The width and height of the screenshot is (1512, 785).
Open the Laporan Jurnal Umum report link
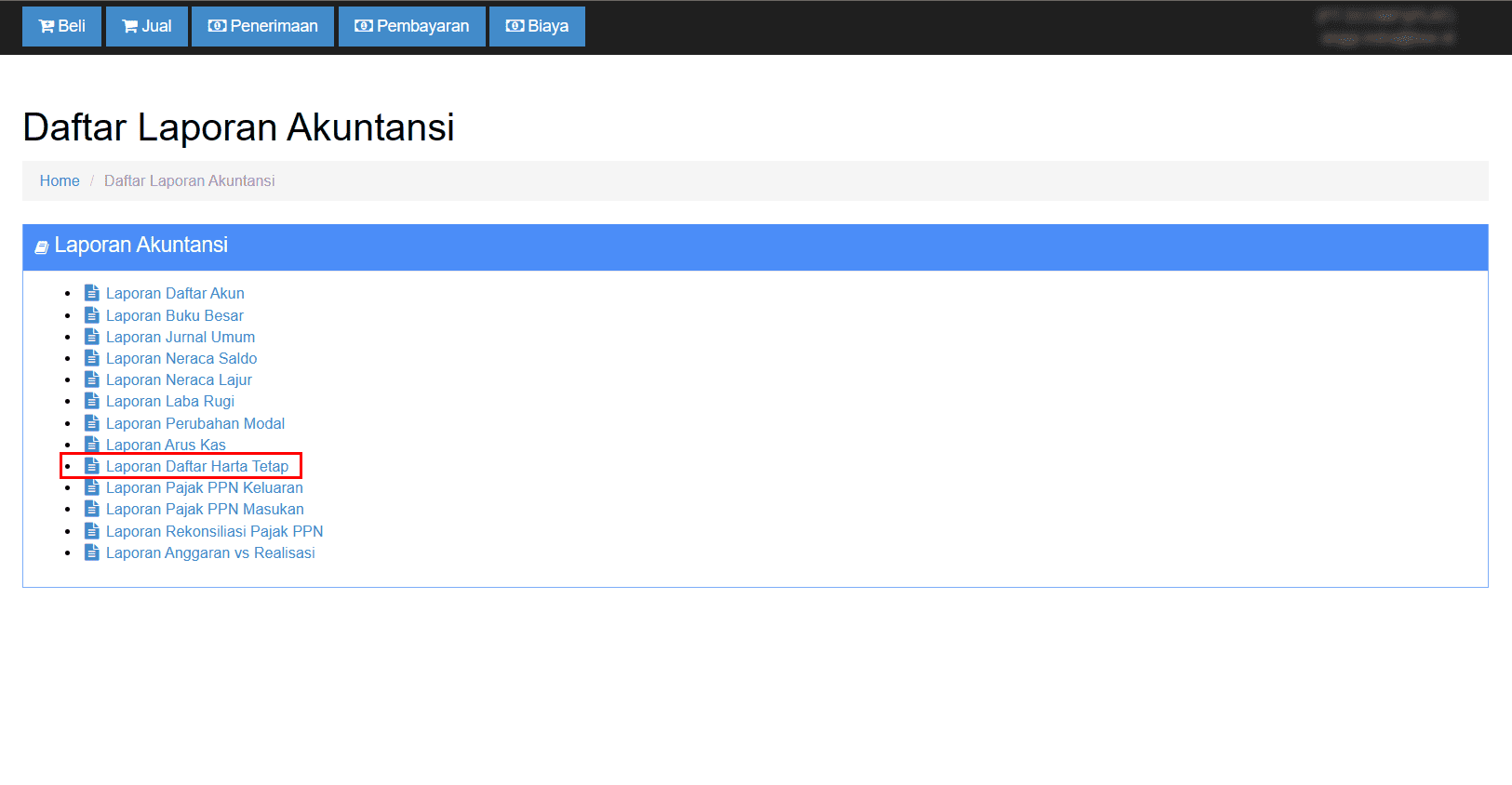(x=180, y=337)
